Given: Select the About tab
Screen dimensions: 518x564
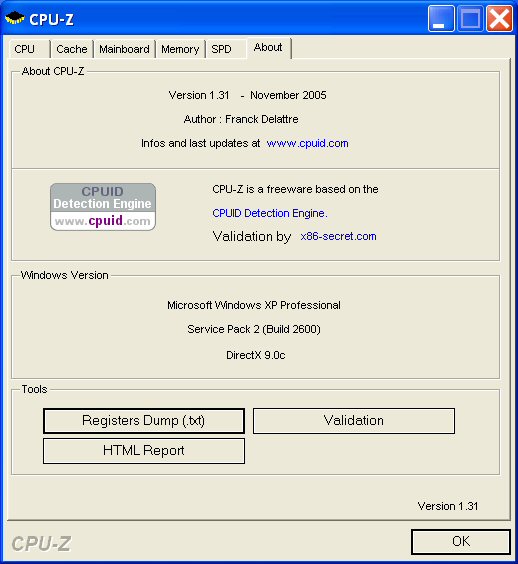Looking at the screenshot, I should click(268, 47).
